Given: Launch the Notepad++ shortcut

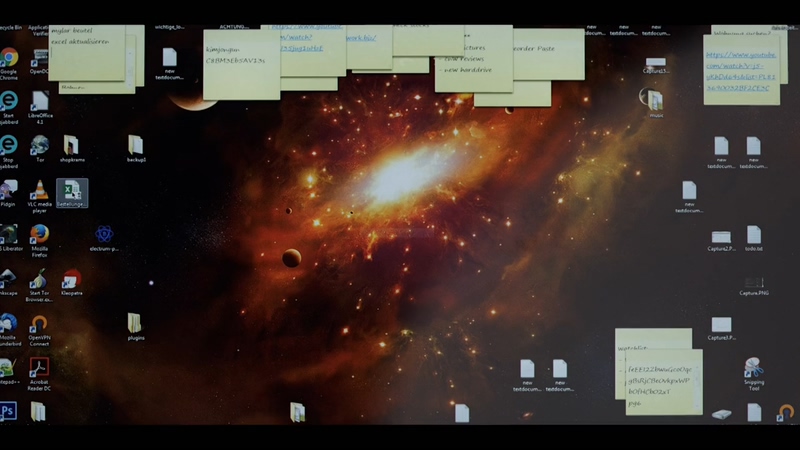Looking at the screenshot, I should pyautogui.click(x=8, y=371).
